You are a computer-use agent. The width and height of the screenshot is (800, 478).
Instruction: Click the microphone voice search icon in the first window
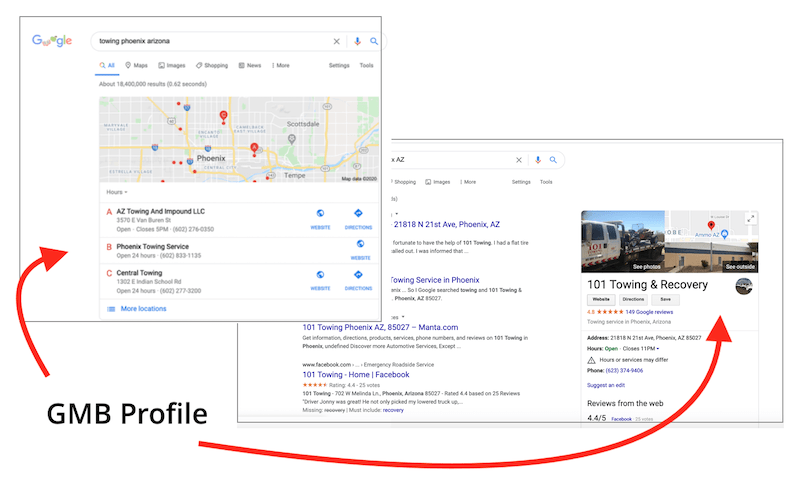click(357, 41)
